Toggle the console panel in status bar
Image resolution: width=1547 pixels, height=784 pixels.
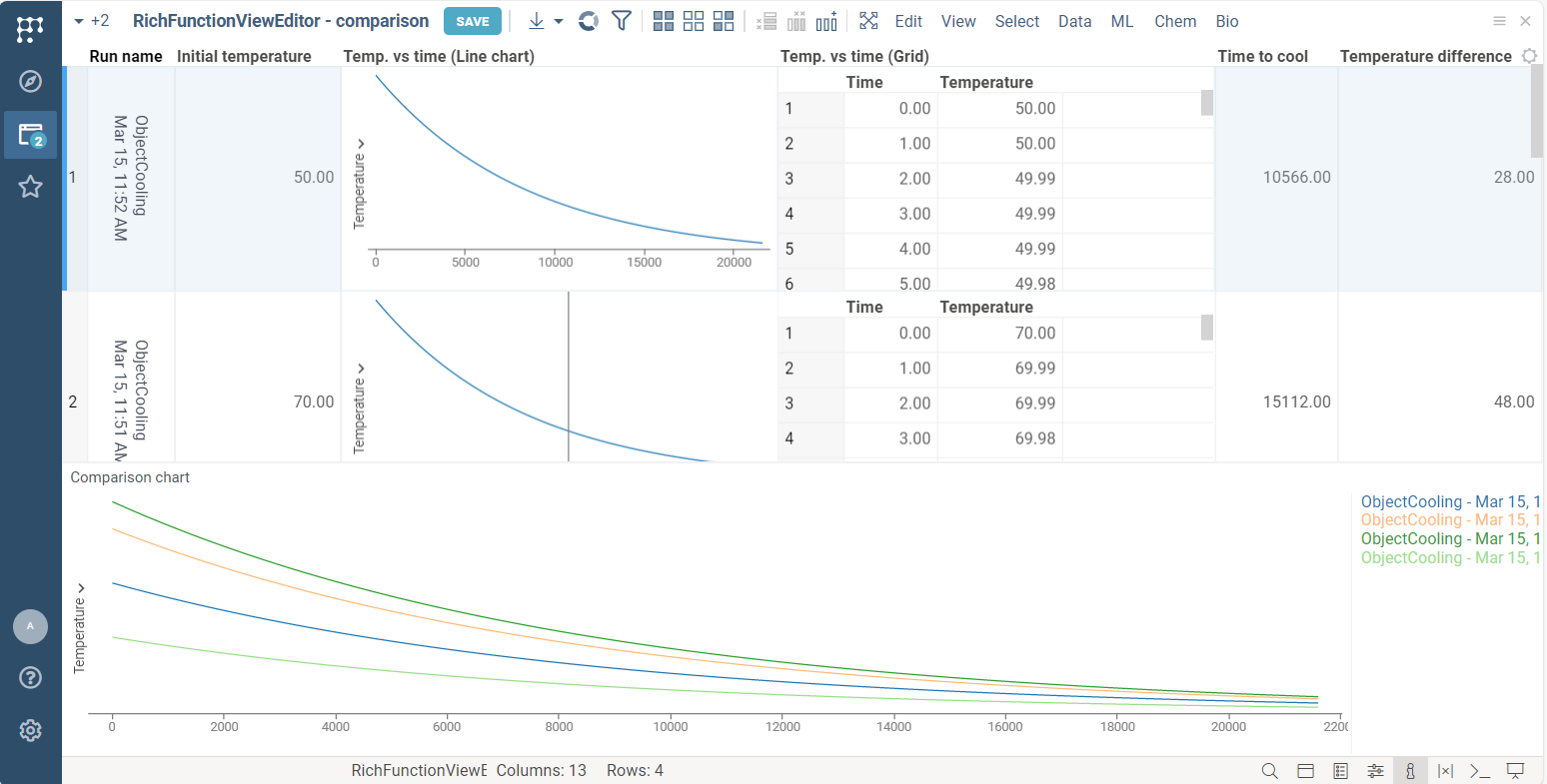pyautogui.click(x=1480, y=771)
